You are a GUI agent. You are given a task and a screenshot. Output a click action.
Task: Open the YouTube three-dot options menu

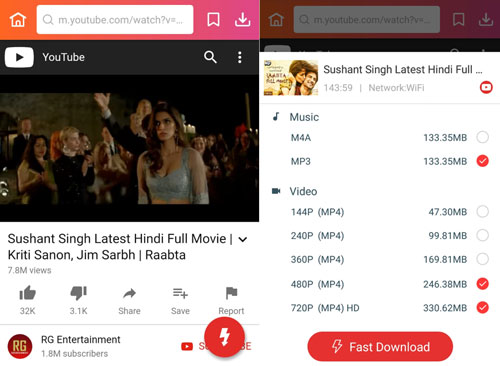point(239,57)
